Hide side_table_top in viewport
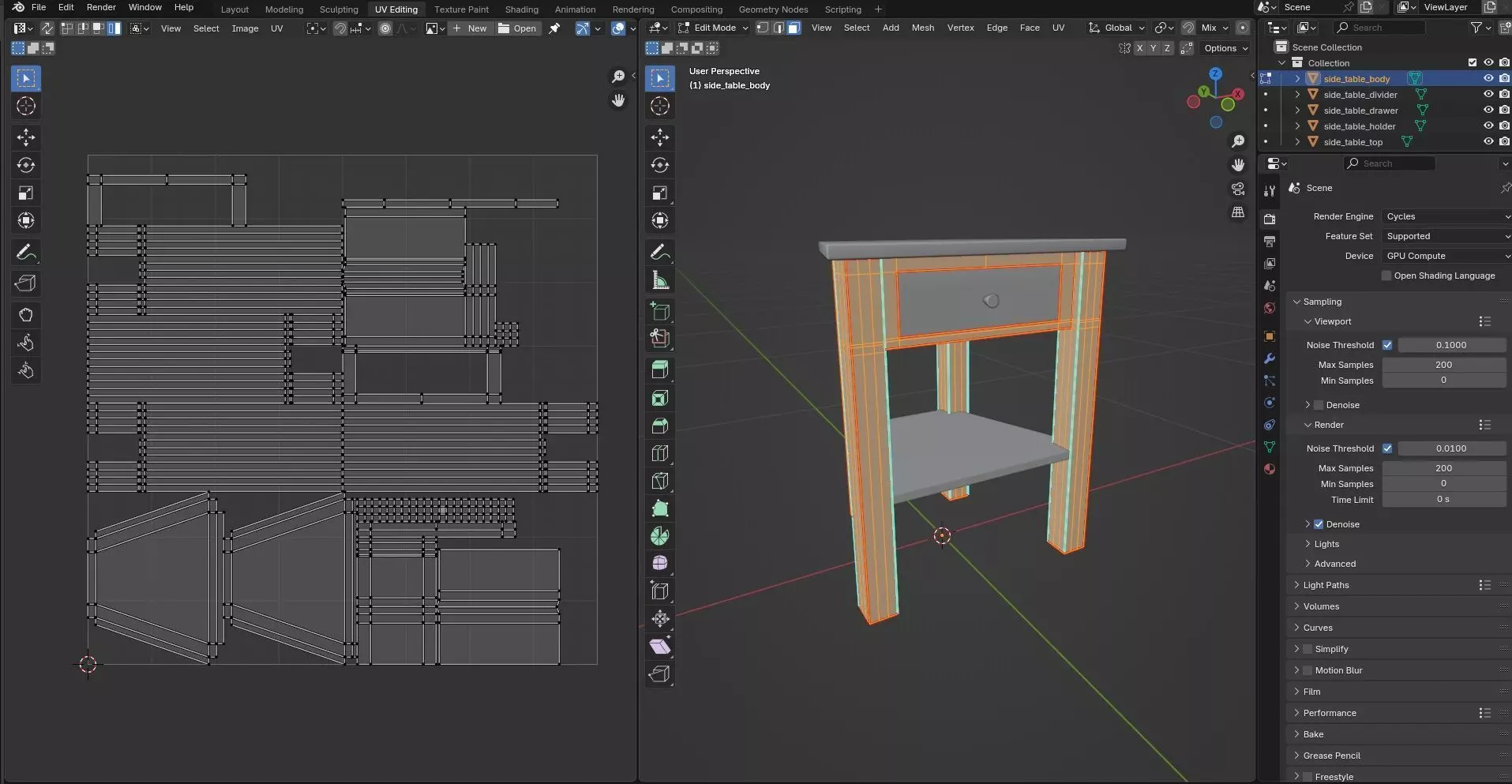Viewport: 1512px width, 784px height. (1488, 141)
